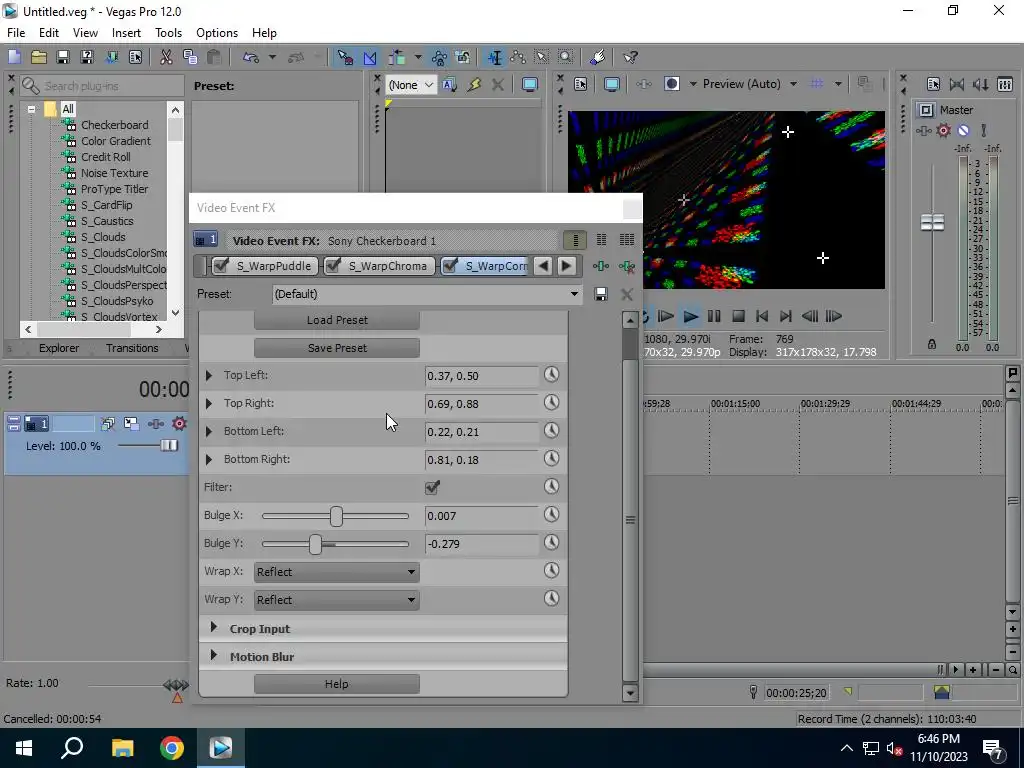Toggle the S_WarpChroma effect checkbox
The image size is (1024, 768).
[x=333, y=266]
